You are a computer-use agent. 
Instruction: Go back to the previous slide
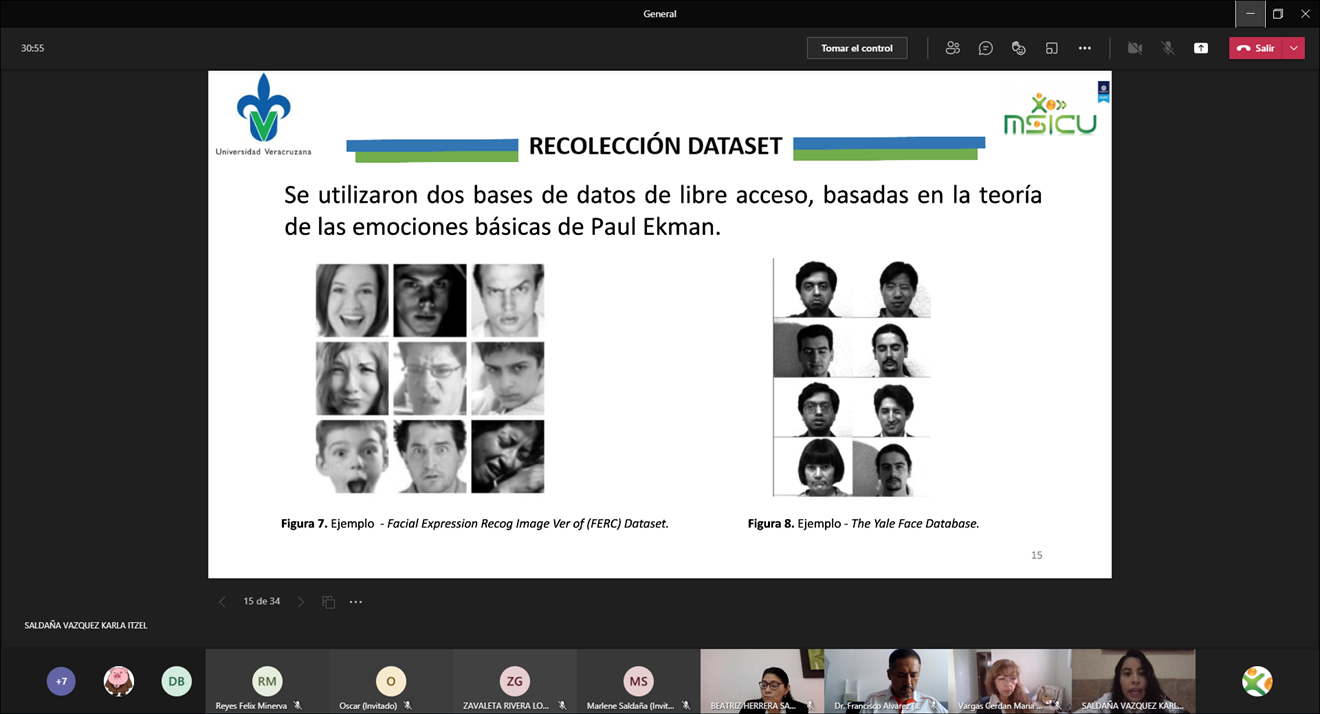(x=222, y=602)
